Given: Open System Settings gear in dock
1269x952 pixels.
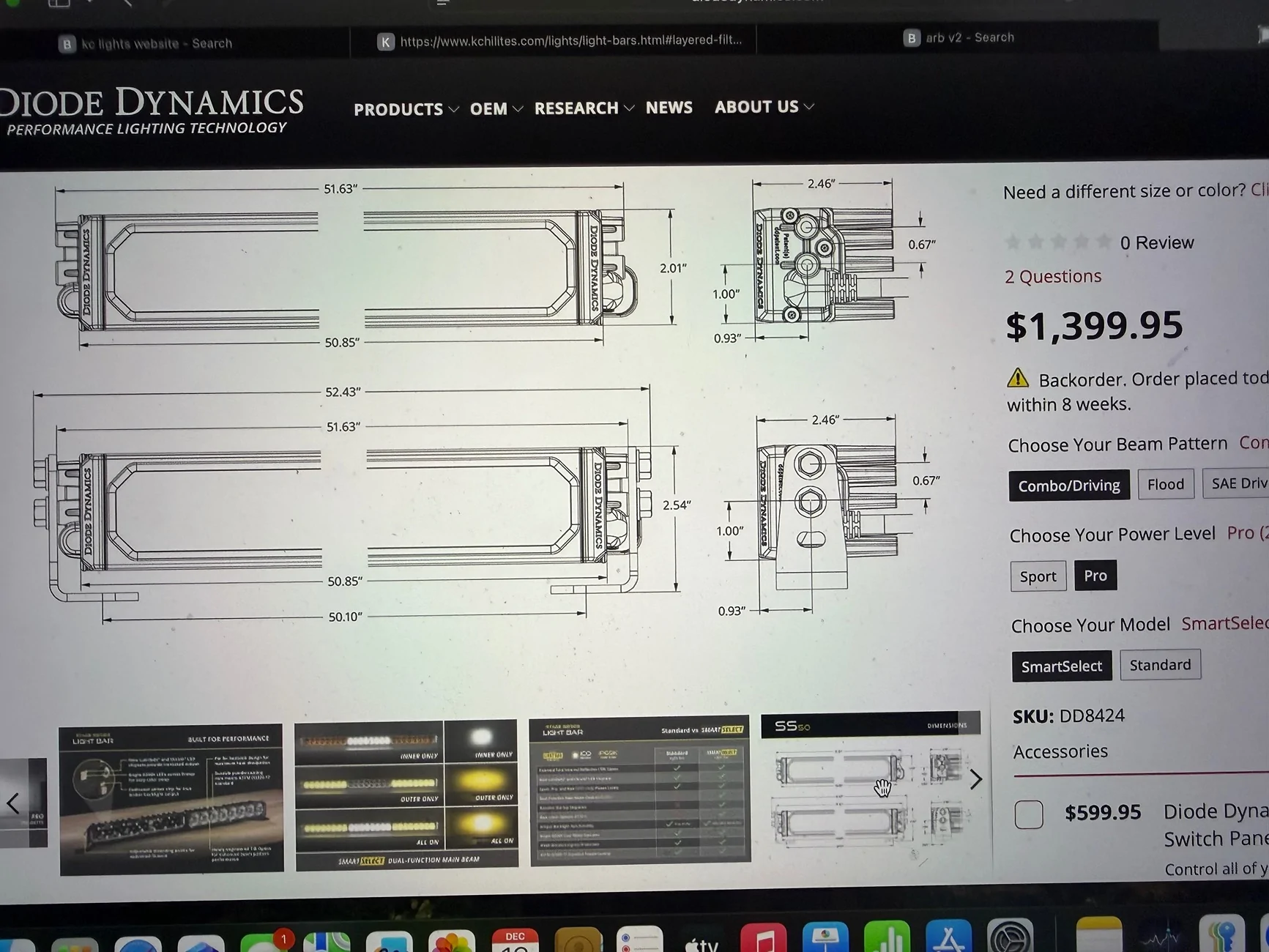Looking at the screenshot, I should 1011,937.
